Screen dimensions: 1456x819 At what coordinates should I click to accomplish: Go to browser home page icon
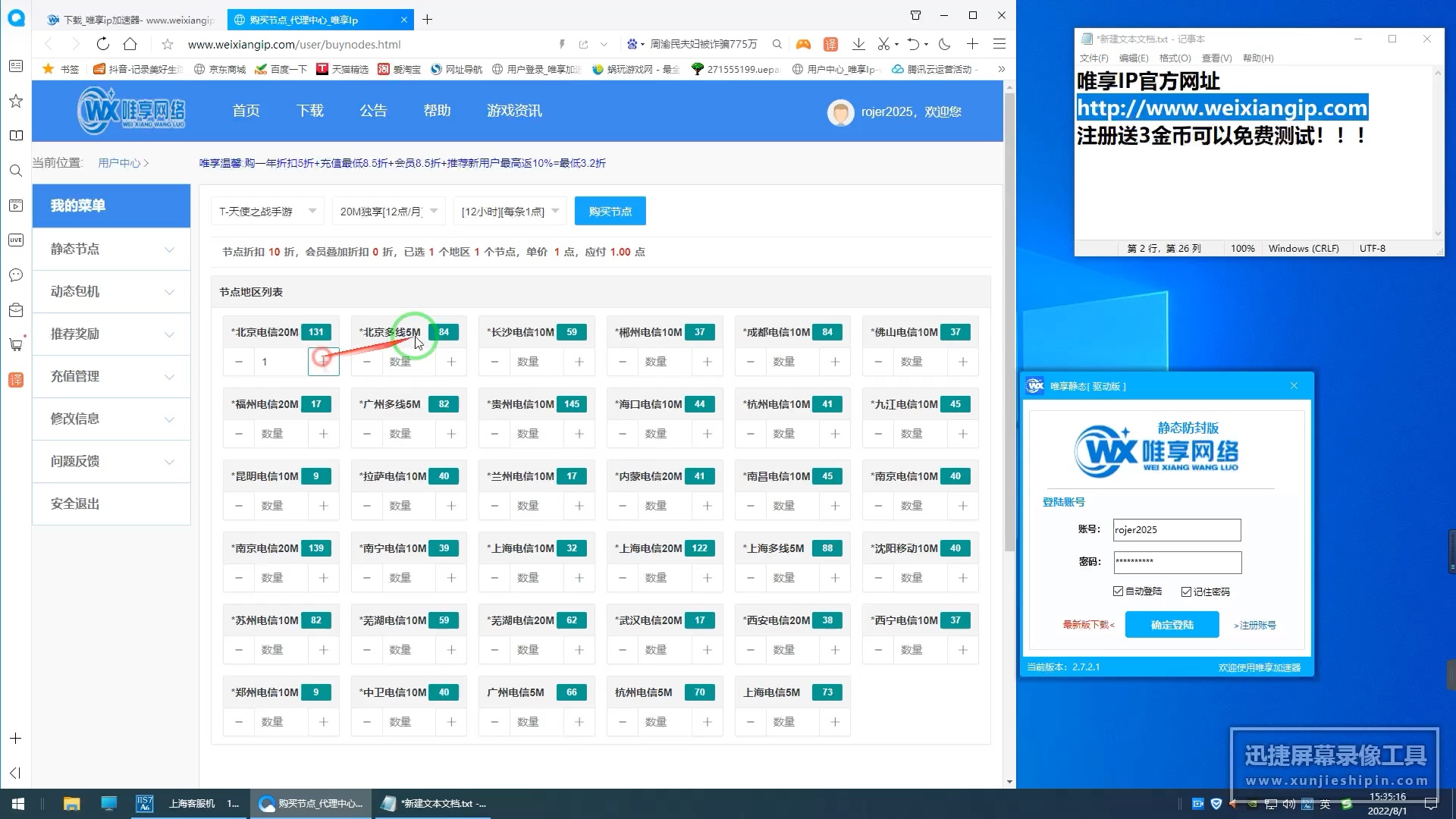[130, 44]
